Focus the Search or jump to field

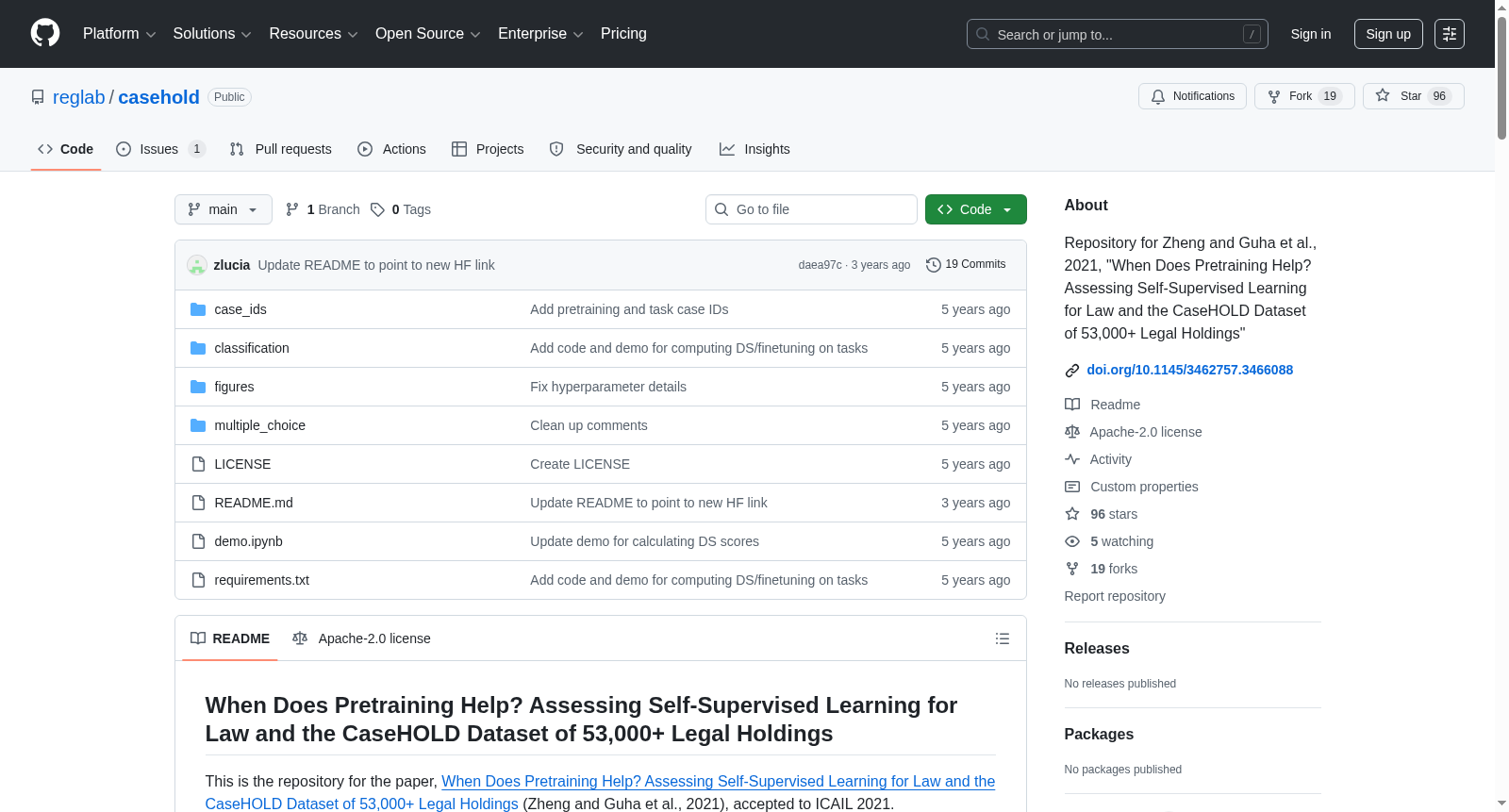(1118, 34)
